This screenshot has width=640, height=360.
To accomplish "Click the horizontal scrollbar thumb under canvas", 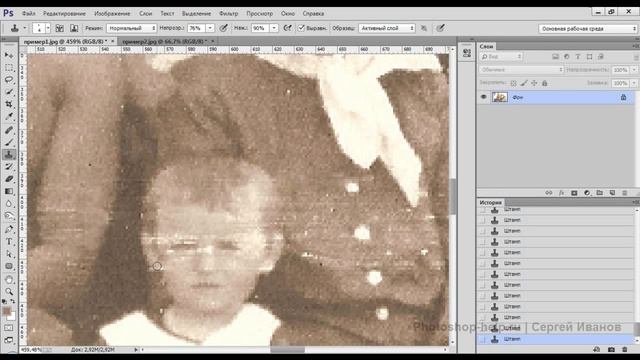I will coord(287,350).
